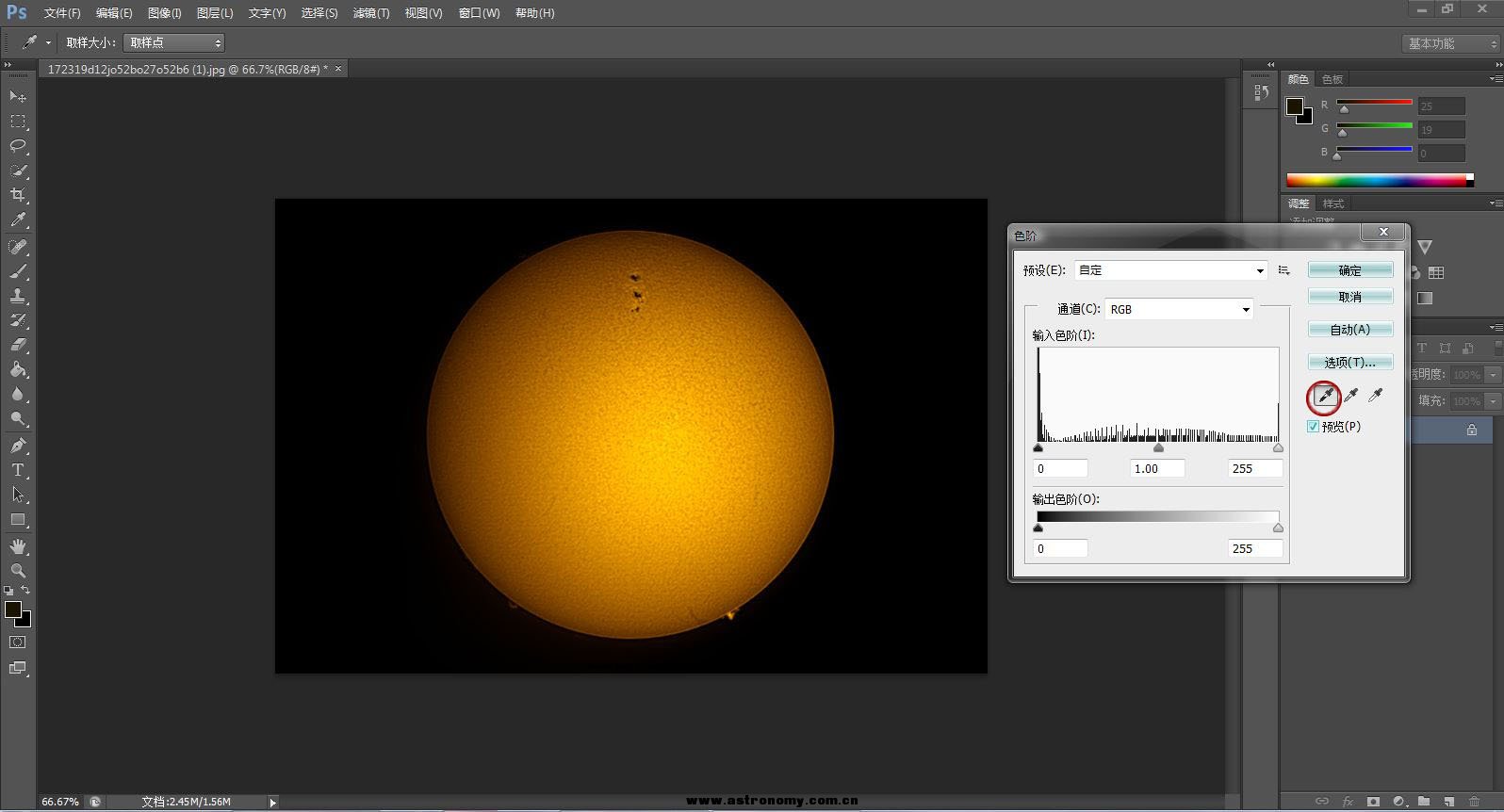Viewport: 1504px width, 812px height.
Task: Select the Brush tool
Action: click(18, 271)
